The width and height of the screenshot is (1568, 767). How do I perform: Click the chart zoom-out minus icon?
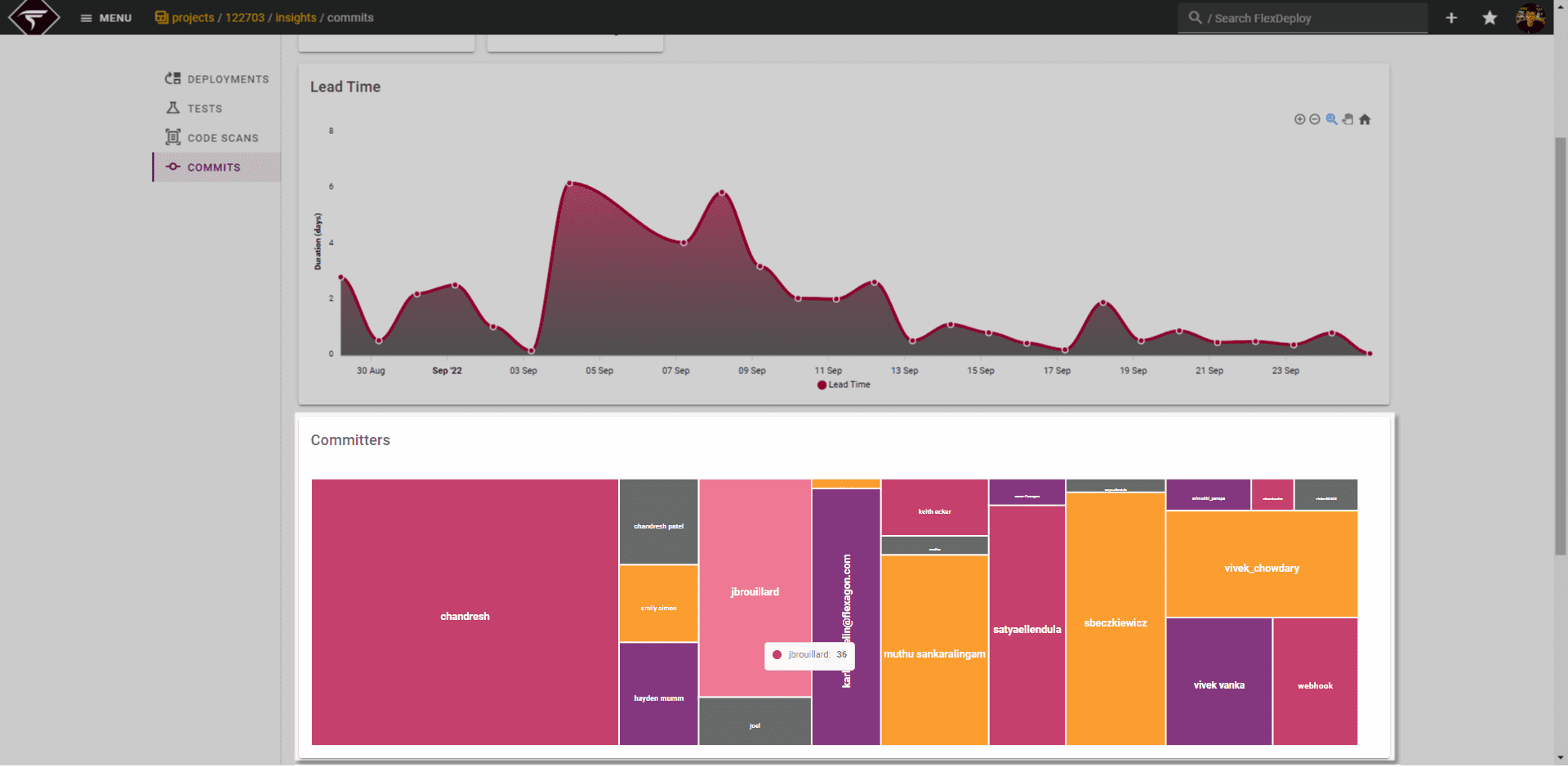[x=1315, y=119]
